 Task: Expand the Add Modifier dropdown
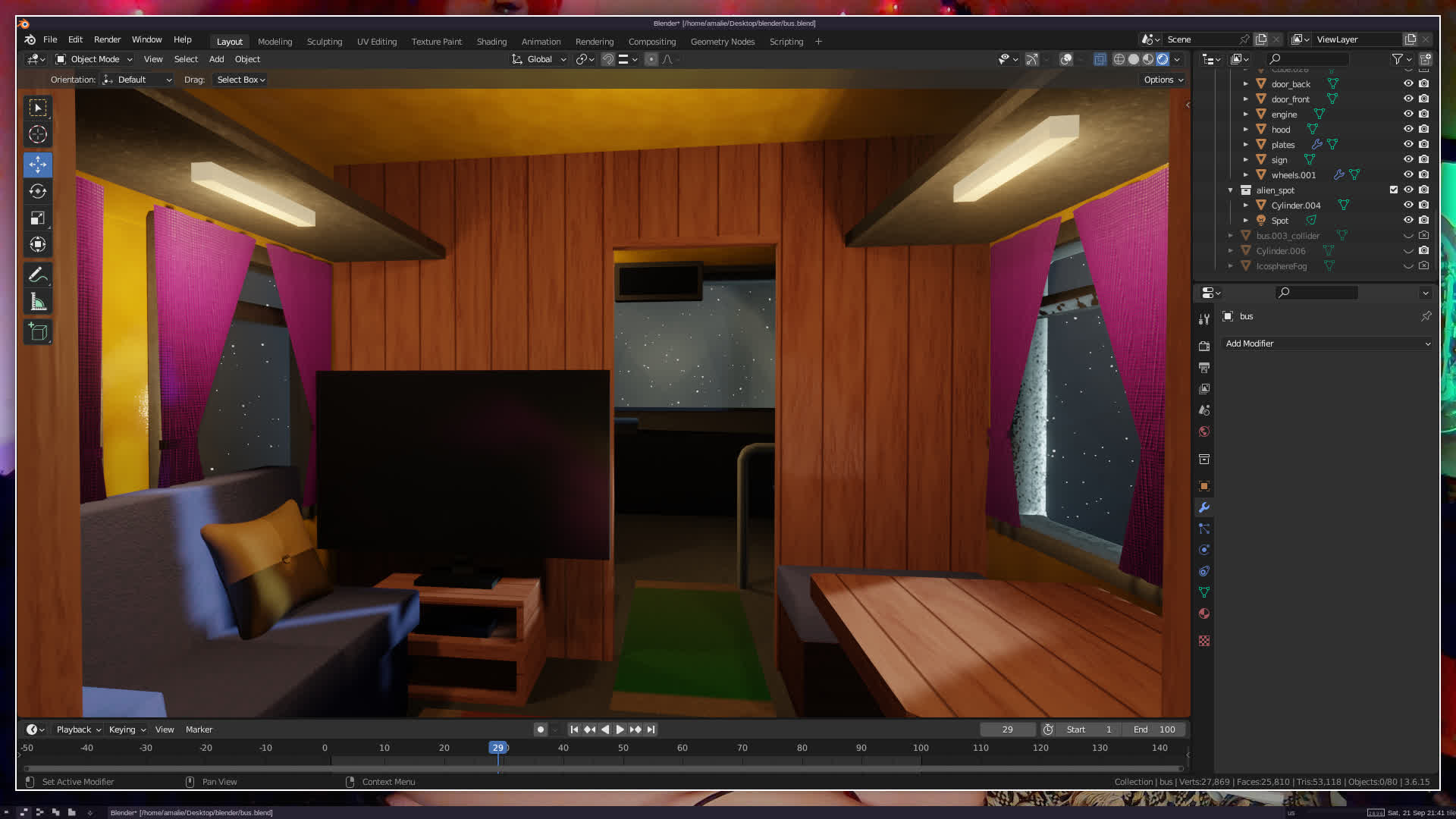(1328, 344)
